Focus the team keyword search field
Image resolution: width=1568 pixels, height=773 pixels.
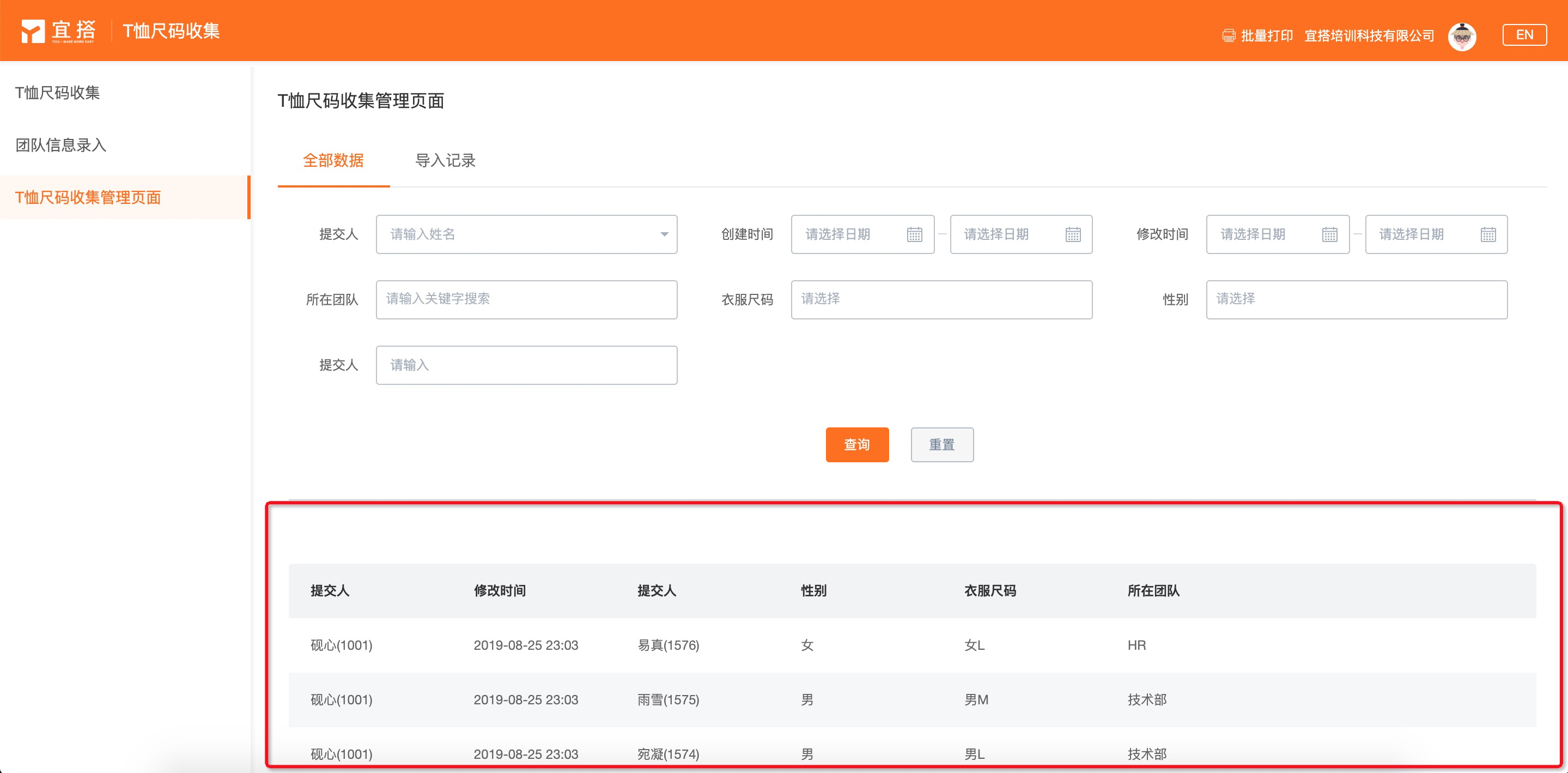pos(526,299)
